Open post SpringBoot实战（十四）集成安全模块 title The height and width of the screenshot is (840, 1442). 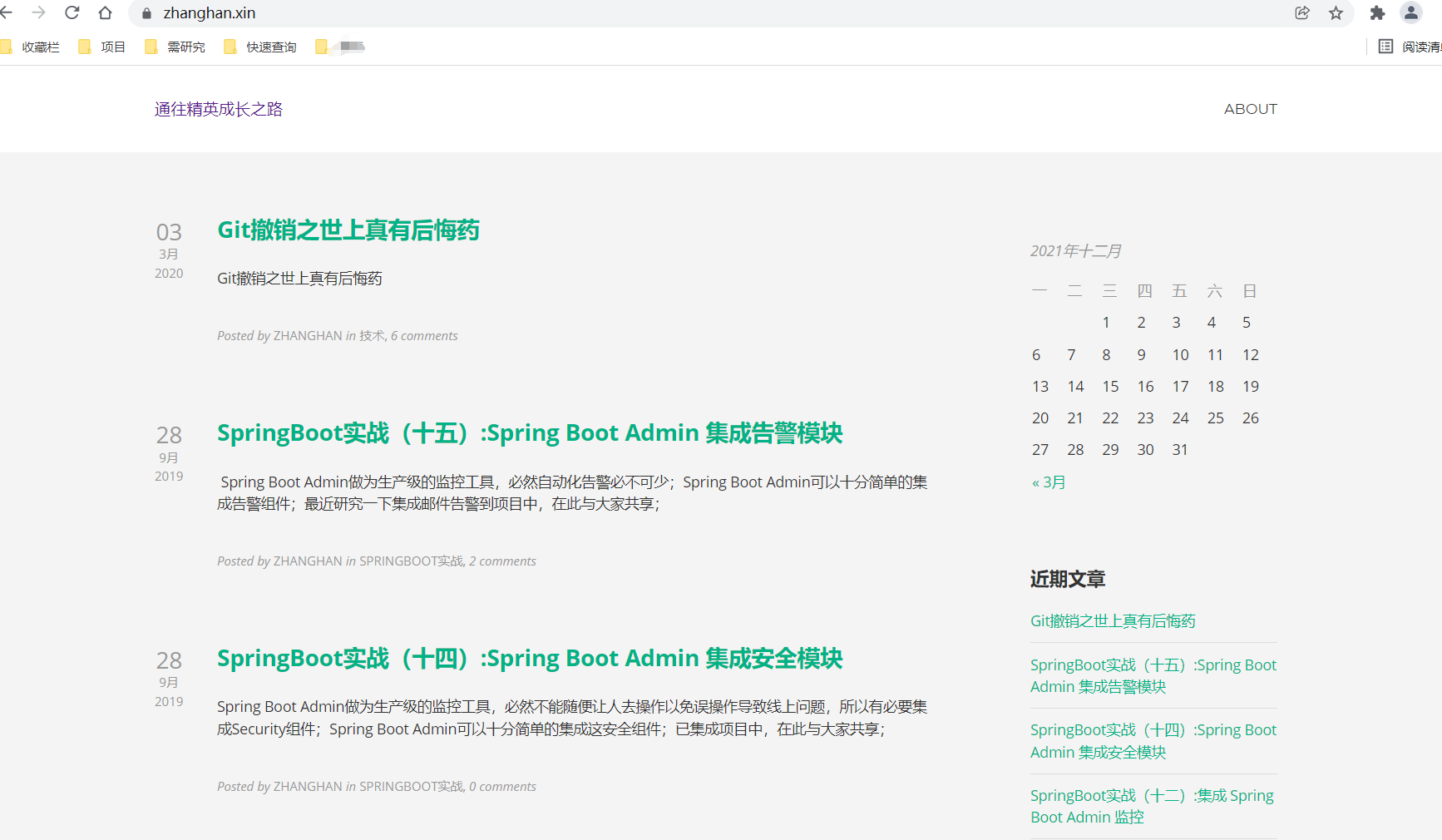(x=530, y=659)
